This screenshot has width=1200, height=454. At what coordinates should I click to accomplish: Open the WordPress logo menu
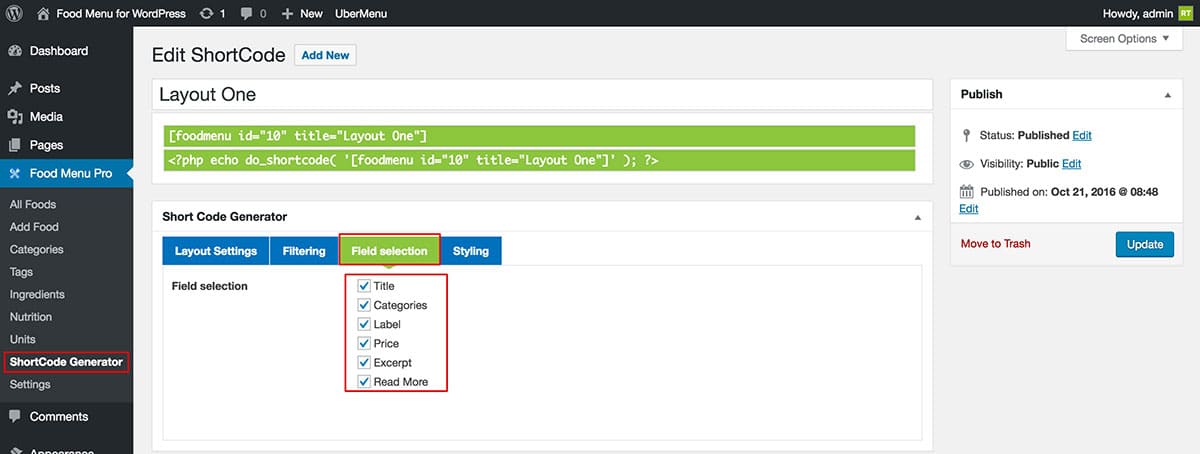[x=15, y=14]
